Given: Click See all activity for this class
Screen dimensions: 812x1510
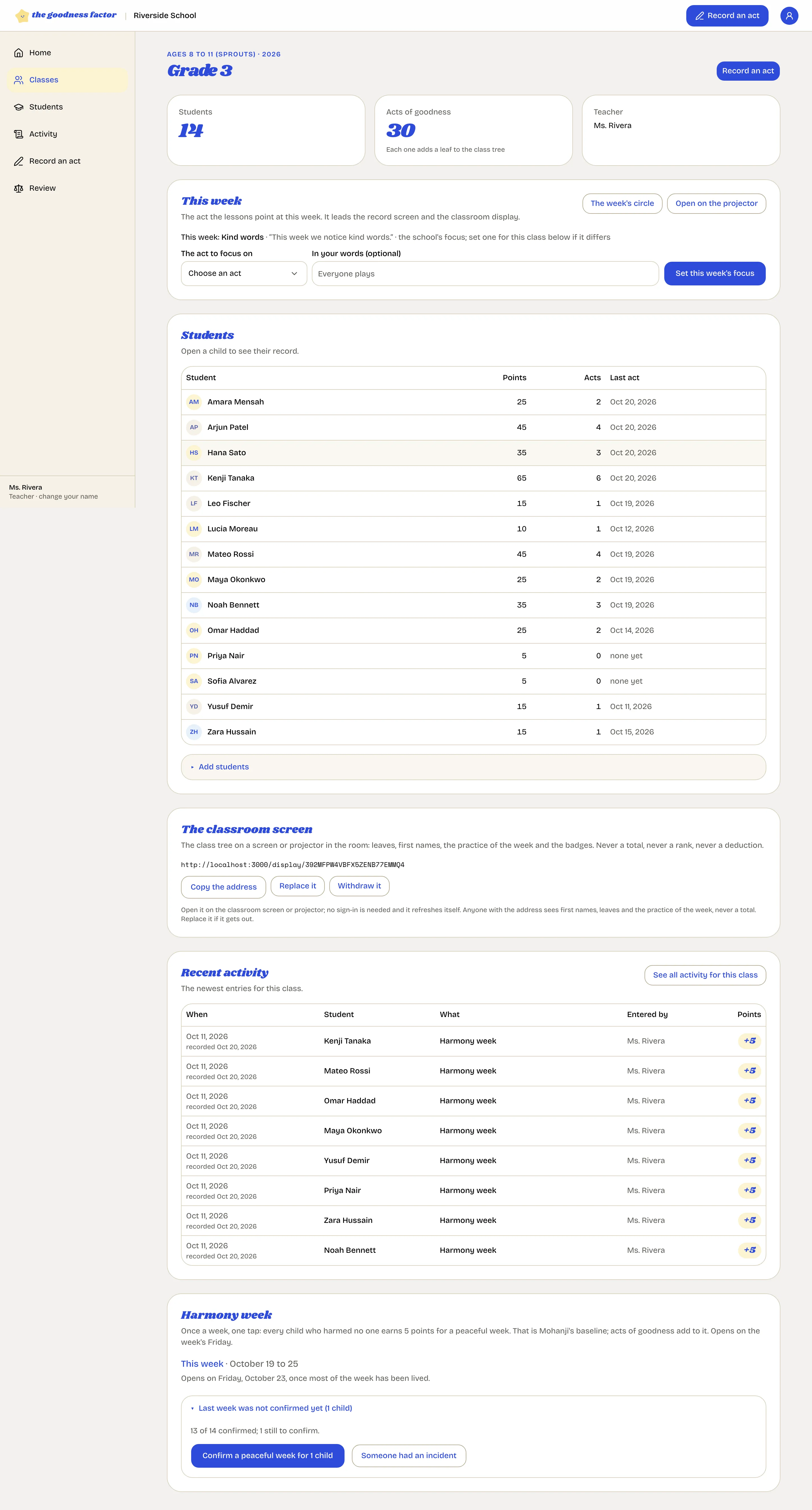Looking at the screenshot, I should pyautogui.click(x=705, y=975).
